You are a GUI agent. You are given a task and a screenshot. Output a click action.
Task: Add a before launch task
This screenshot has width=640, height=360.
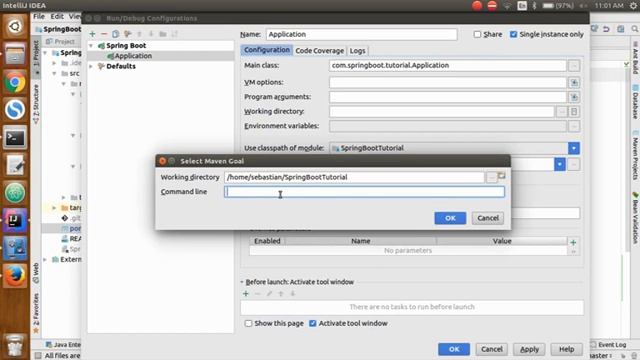[x=246, y=293]
